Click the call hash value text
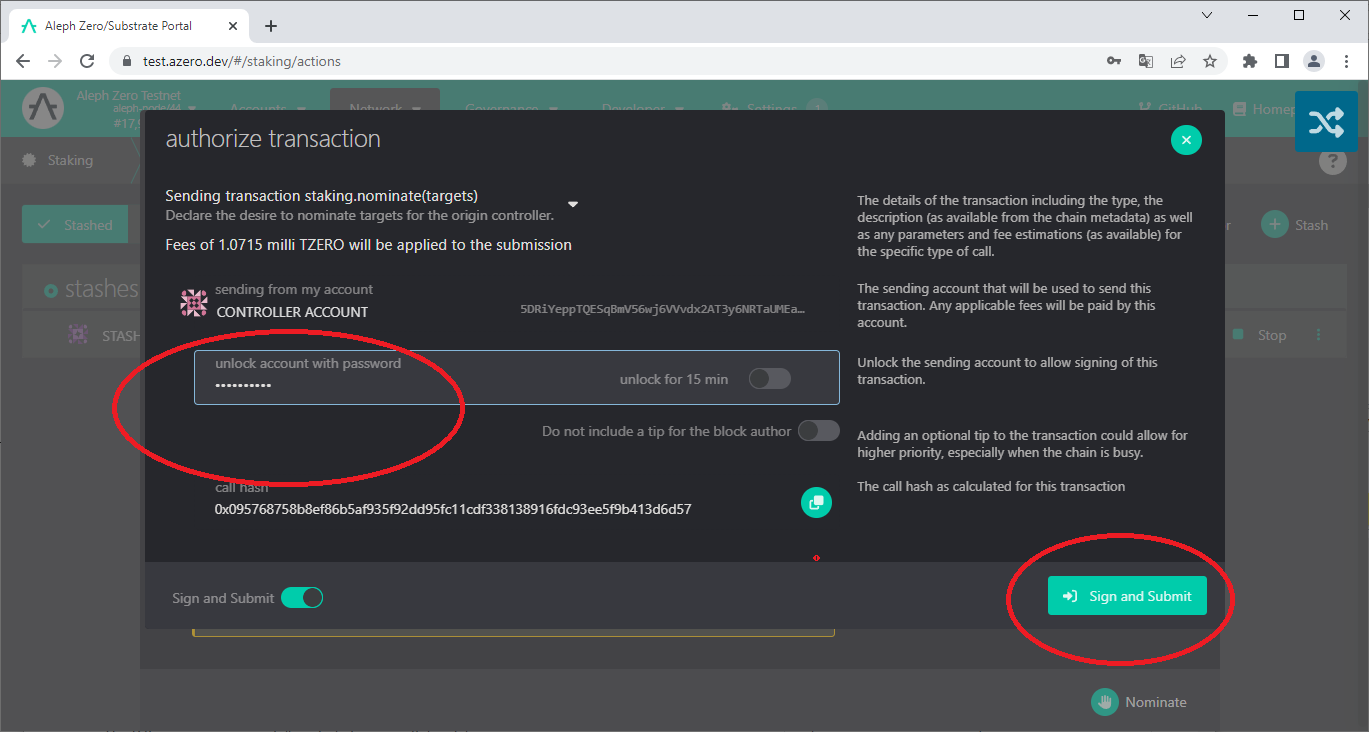Viewport: 1369px width, 732px height. pos(453,509)
